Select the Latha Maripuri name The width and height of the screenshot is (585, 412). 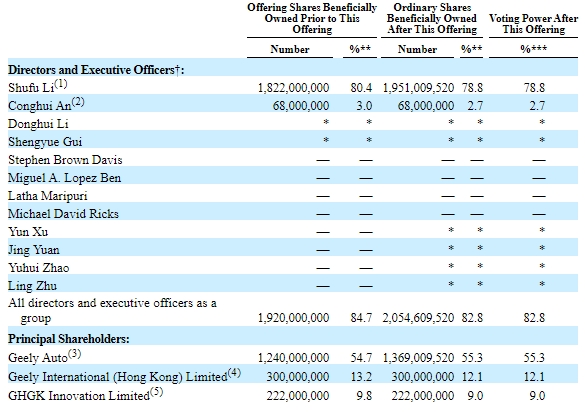(x=48, y=196)
